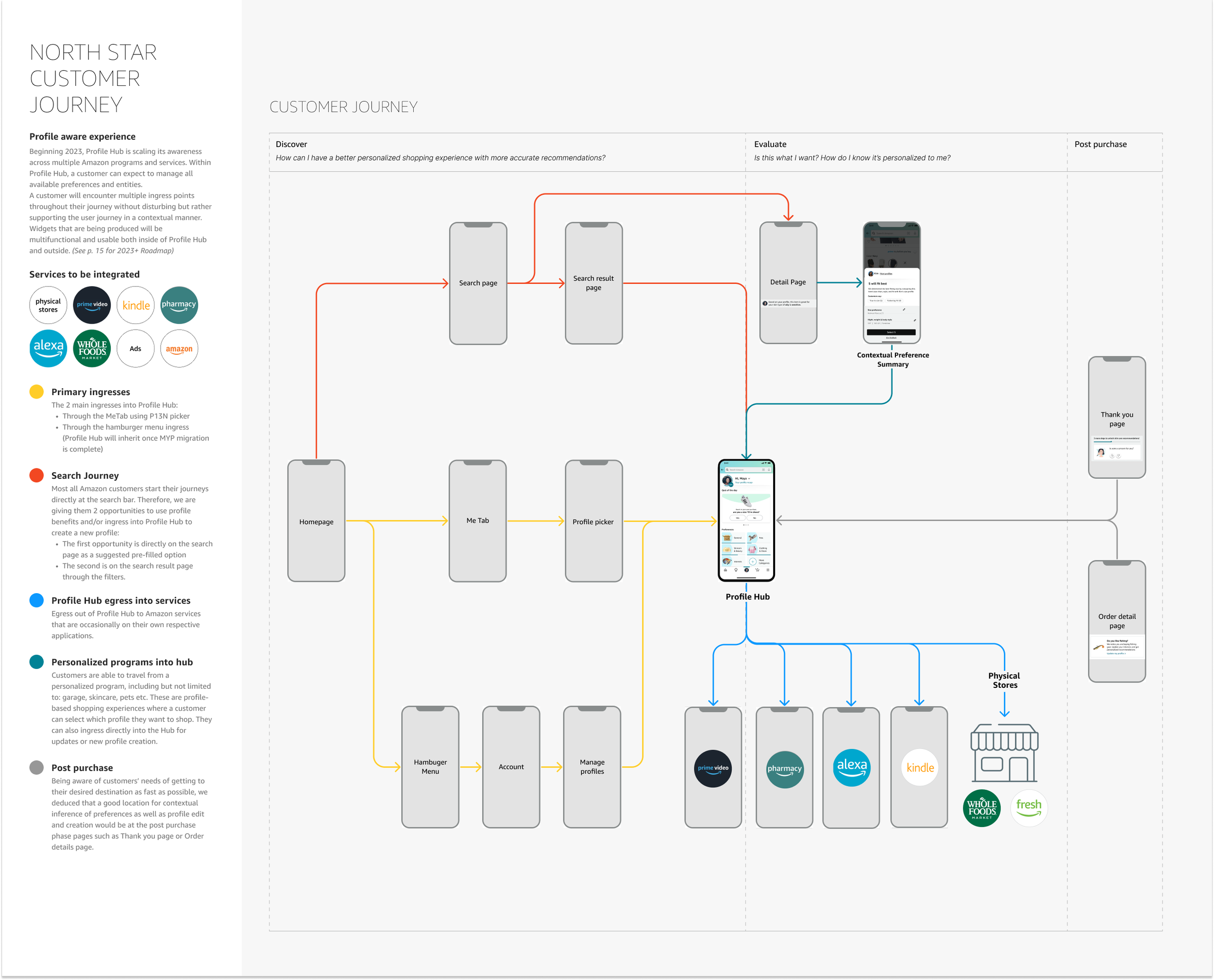Viewport: 1214px width, 980px height.
Task: Click the Whole Foods Market icon in sidebar
Action: click(x=92, y=349)
